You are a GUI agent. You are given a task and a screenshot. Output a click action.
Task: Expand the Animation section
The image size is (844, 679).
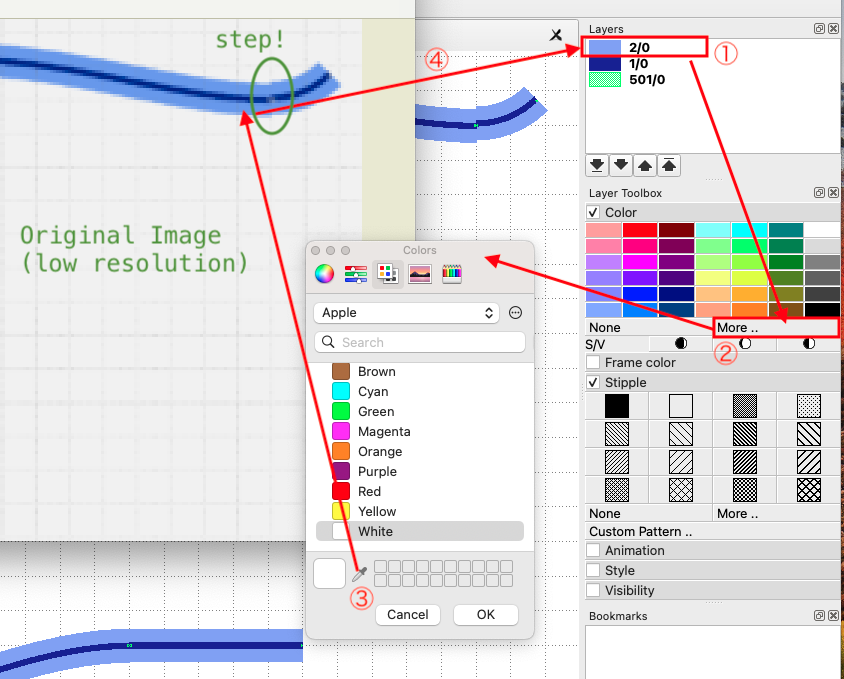point(594,551)
